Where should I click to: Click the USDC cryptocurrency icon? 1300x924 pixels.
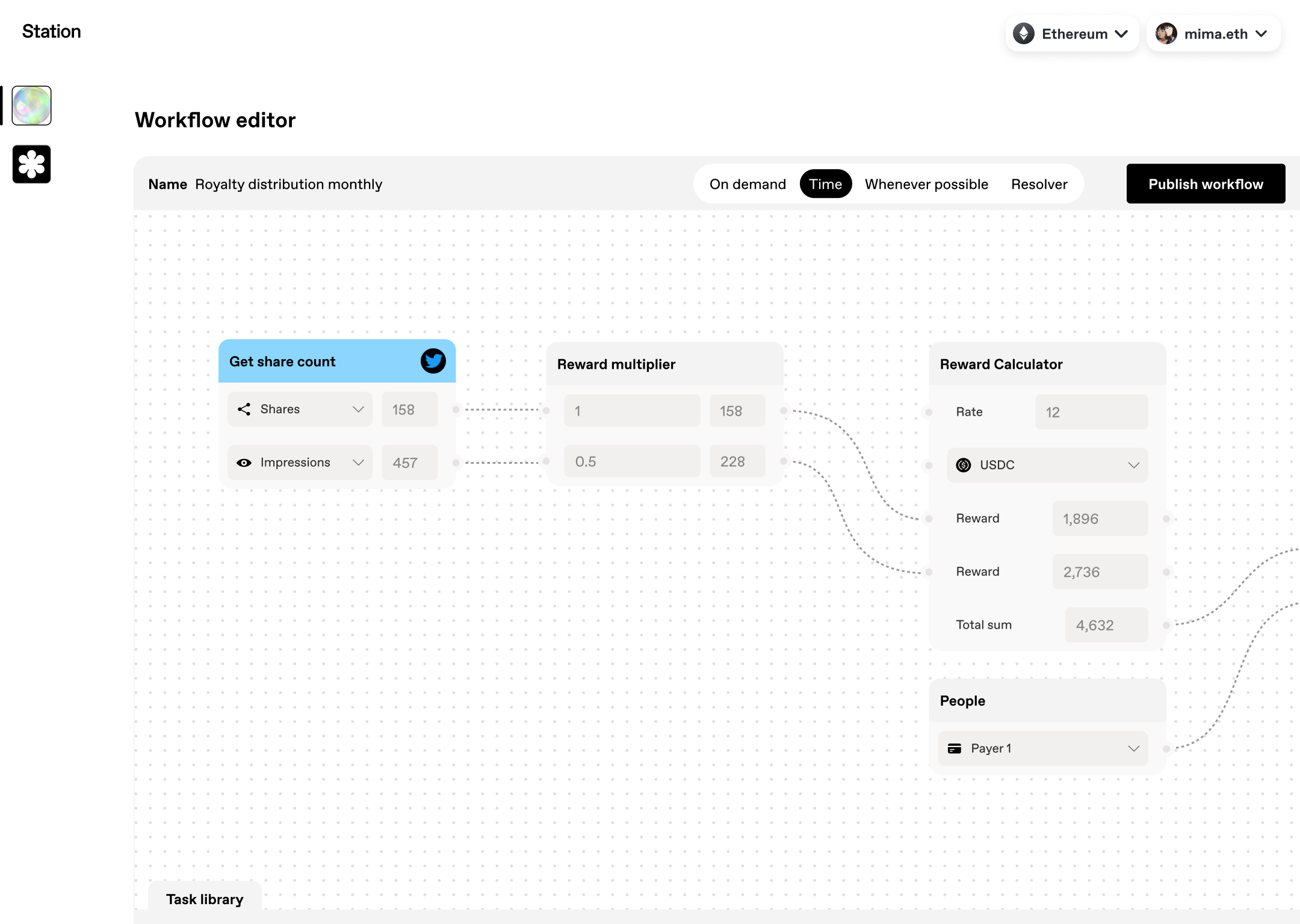pos(963,465)
